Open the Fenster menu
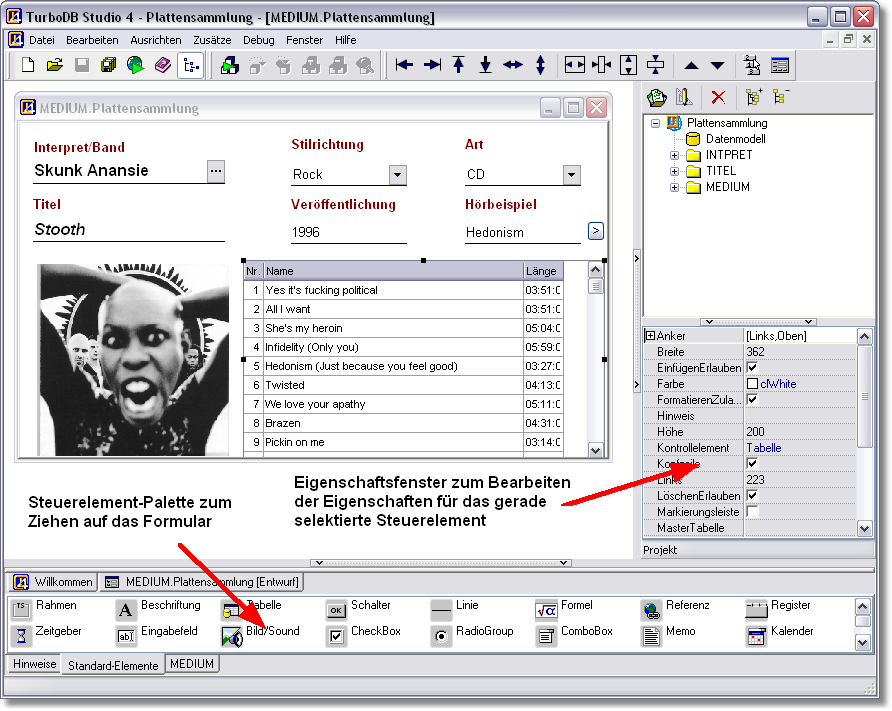The image size is (892, 711). 304,40
